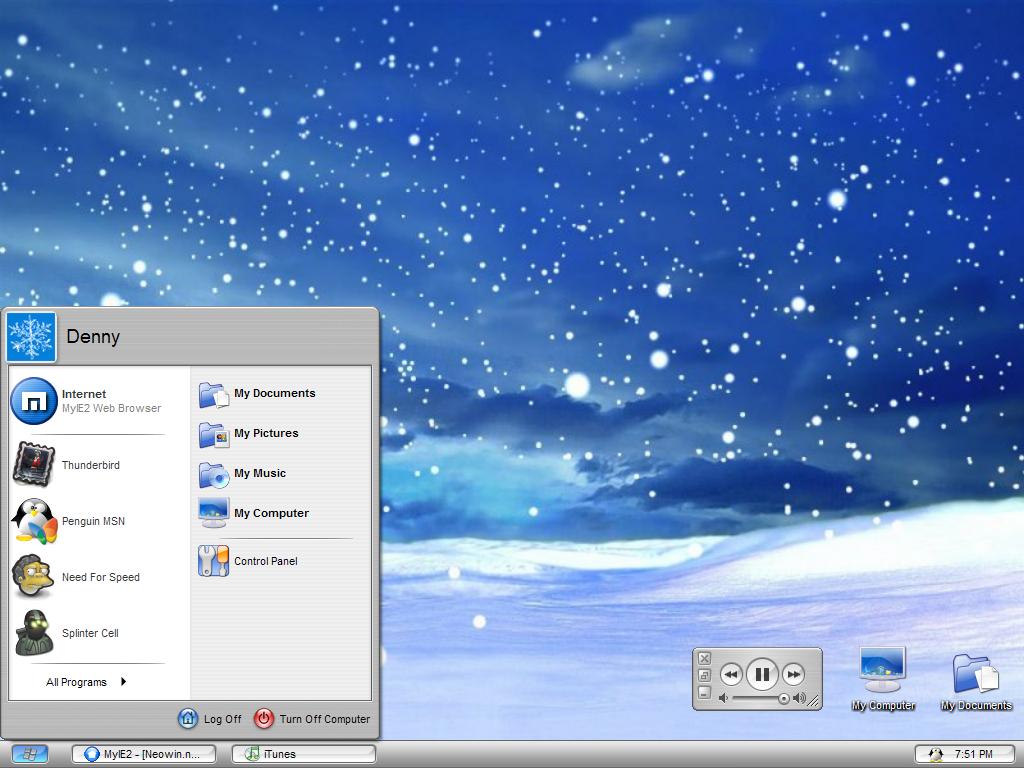
Task: Click the penguin icon in the system tray
Action: (x=936, y=754)
